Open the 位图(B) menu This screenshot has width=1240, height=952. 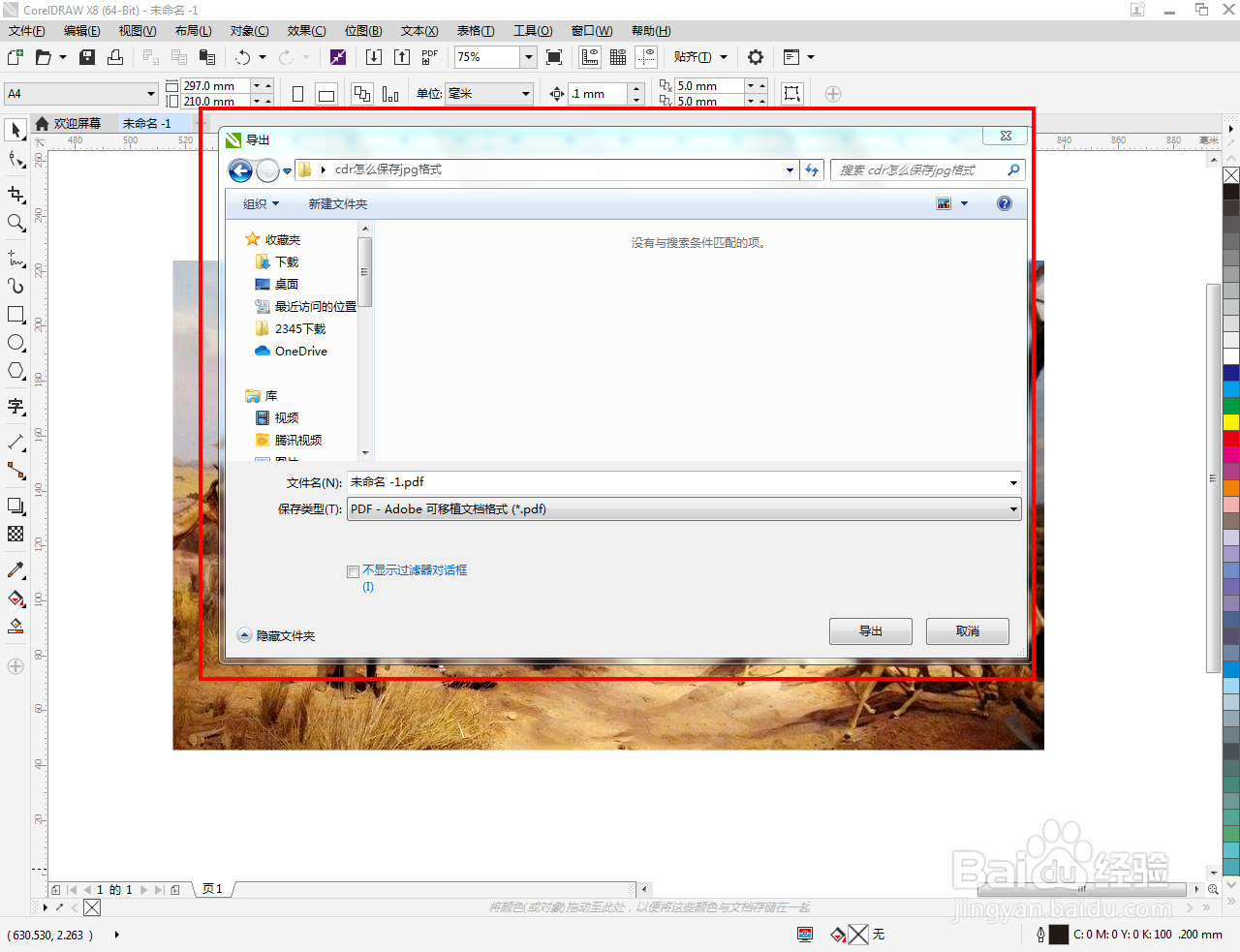363,31
